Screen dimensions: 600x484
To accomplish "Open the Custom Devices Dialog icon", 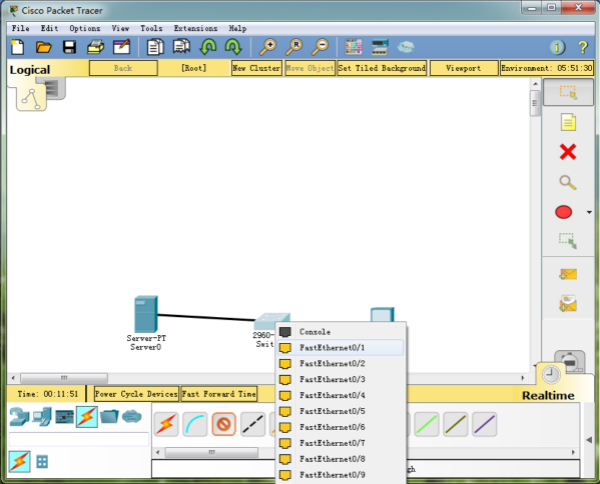I will coord(380,47).
